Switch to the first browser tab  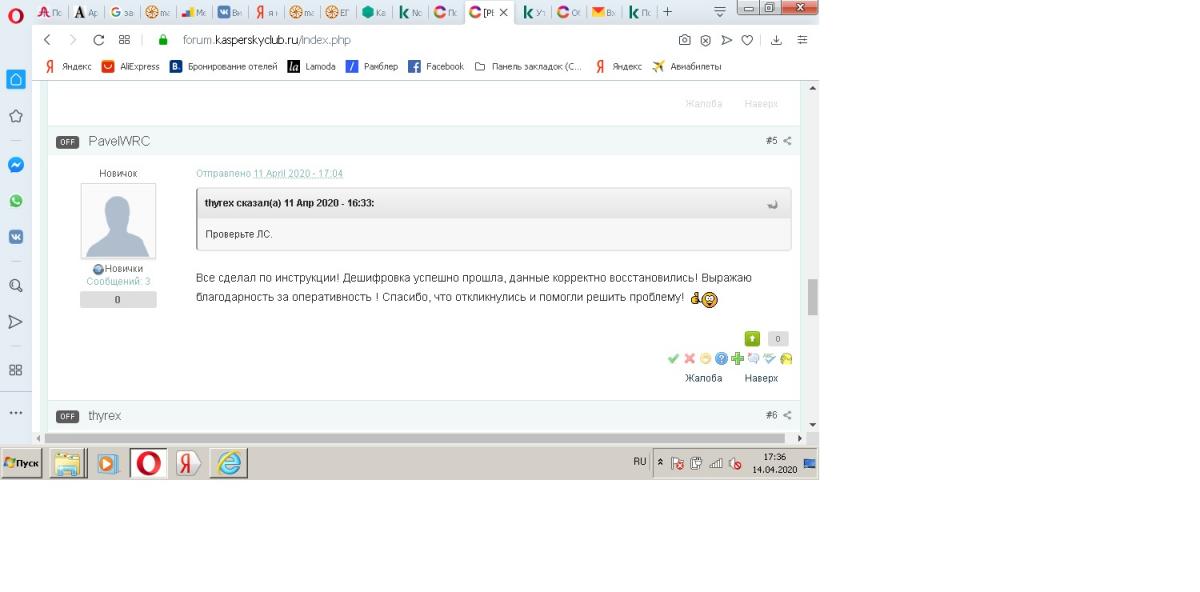[52, 12]
